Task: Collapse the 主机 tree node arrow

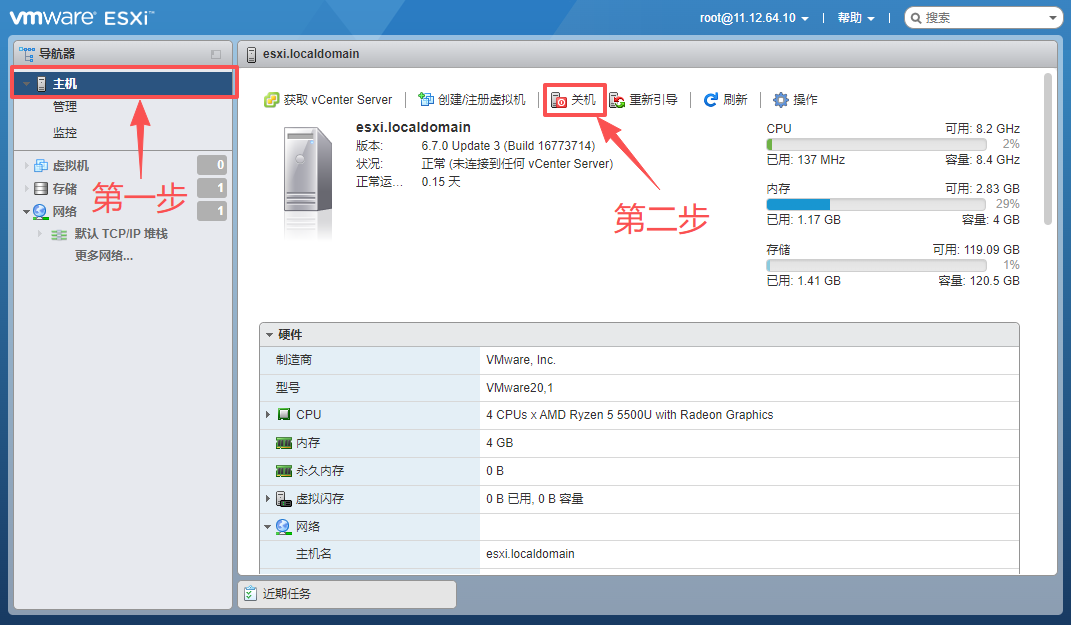Action: click(26, 84)
